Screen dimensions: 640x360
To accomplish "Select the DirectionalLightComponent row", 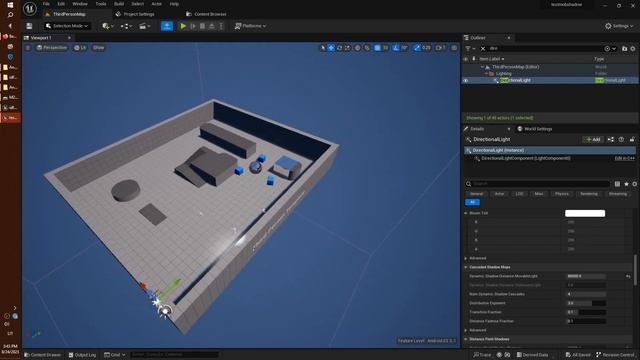I will [550, 158].
